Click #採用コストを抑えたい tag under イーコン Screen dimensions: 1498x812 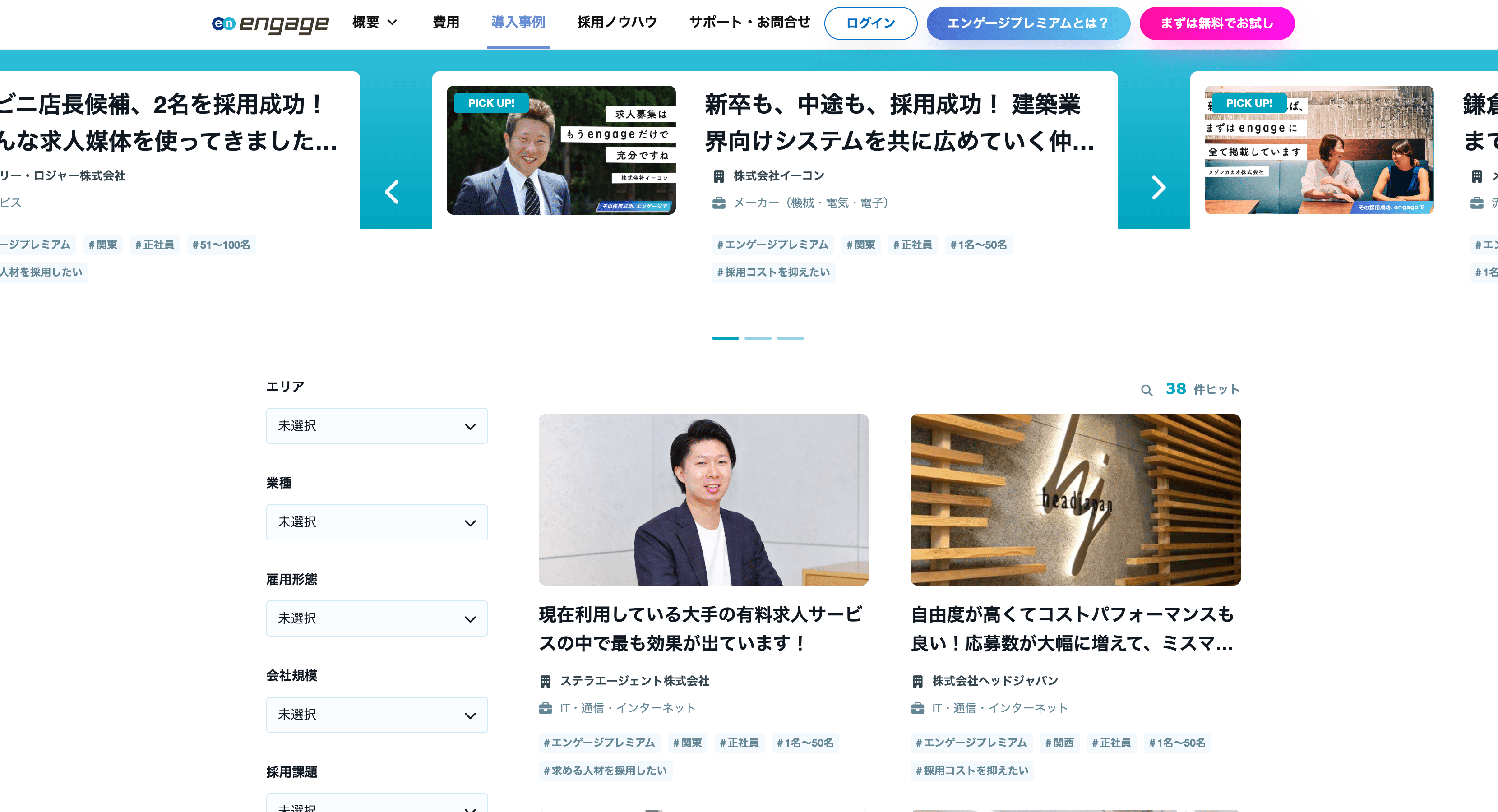pos(773,272)
